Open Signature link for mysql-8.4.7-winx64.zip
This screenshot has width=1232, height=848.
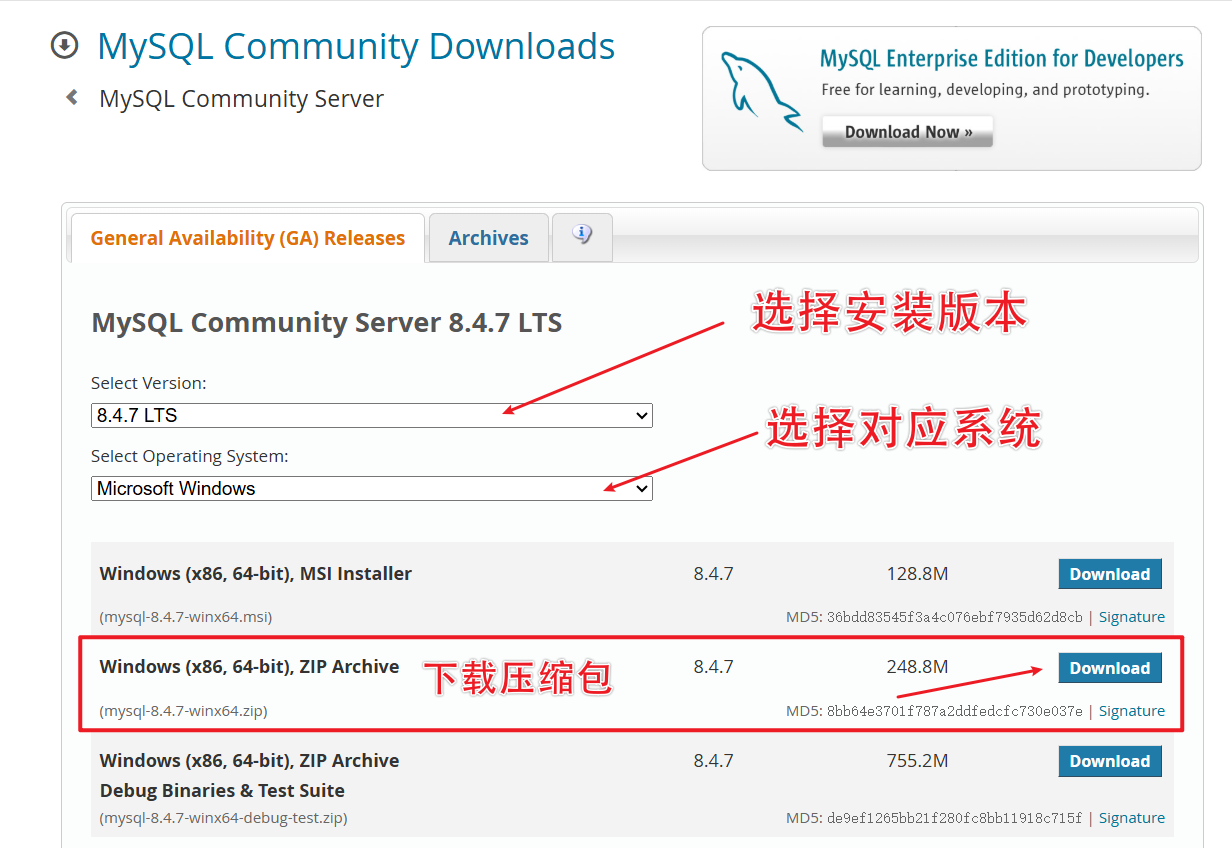tap(1132, 711)
